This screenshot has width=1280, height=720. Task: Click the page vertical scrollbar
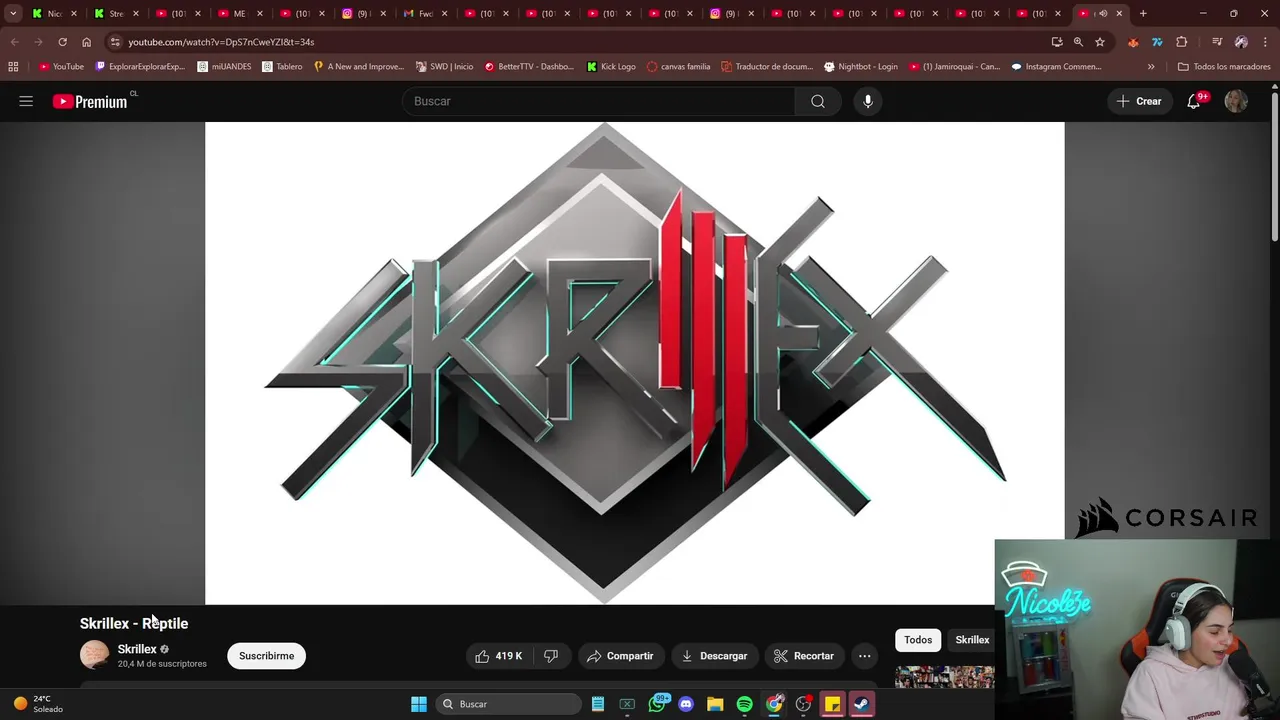click(x=1274, y=165)
